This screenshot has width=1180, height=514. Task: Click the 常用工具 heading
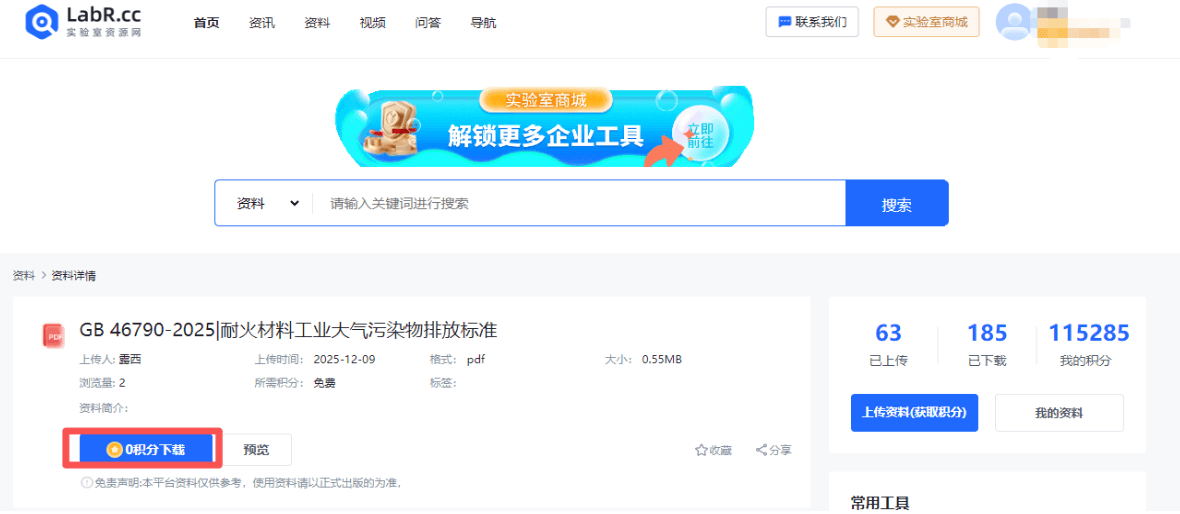[880, 503]
